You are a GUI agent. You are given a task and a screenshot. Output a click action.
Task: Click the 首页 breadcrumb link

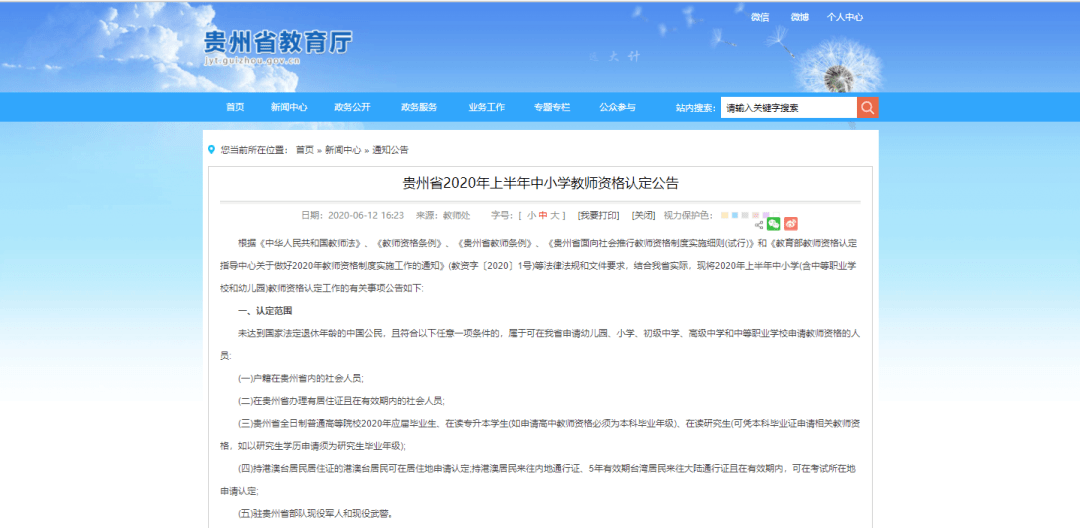[x=305, y=150]
